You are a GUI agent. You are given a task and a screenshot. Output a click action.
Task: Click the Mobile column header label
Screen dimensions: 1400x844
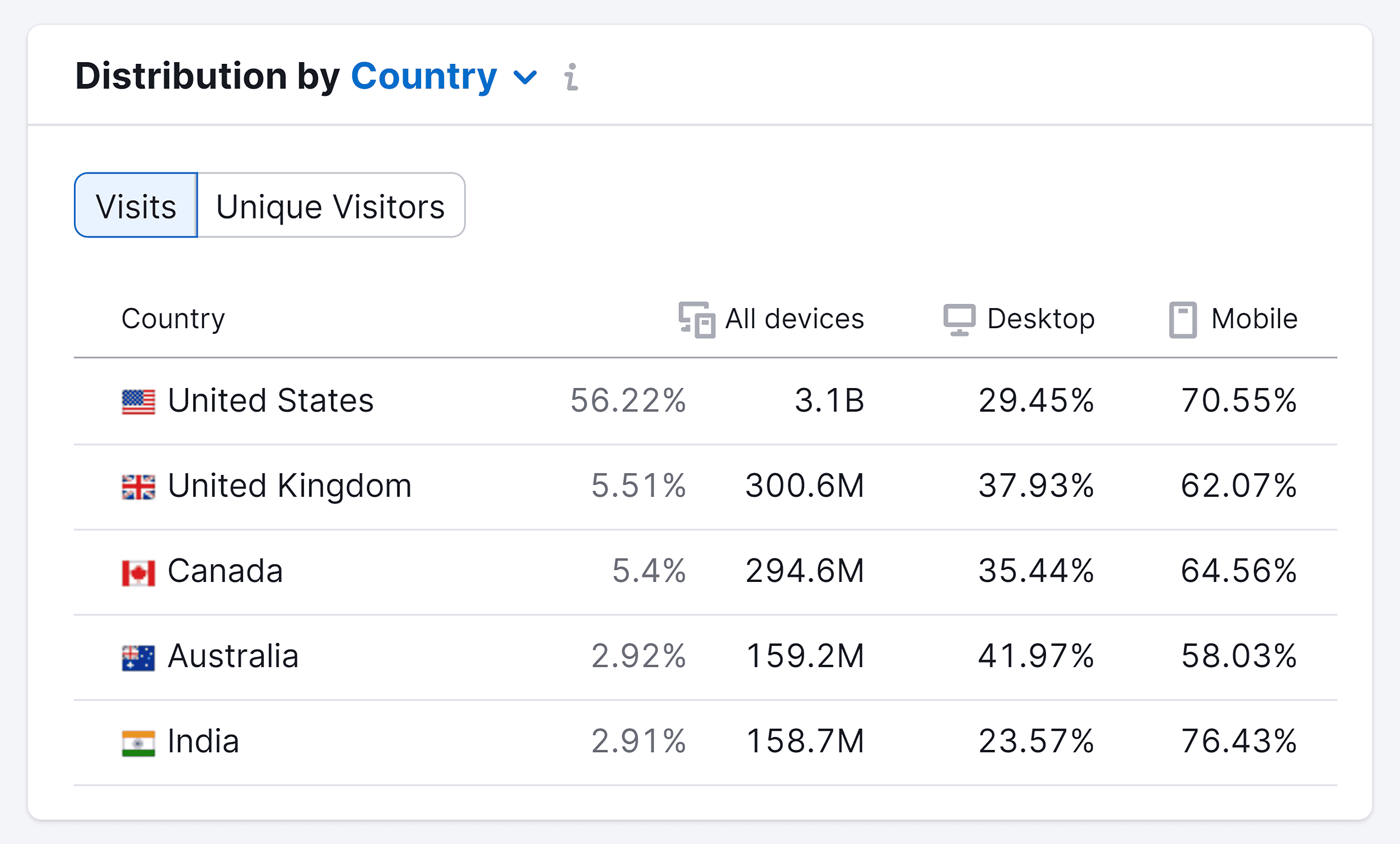pos(1254,319)
